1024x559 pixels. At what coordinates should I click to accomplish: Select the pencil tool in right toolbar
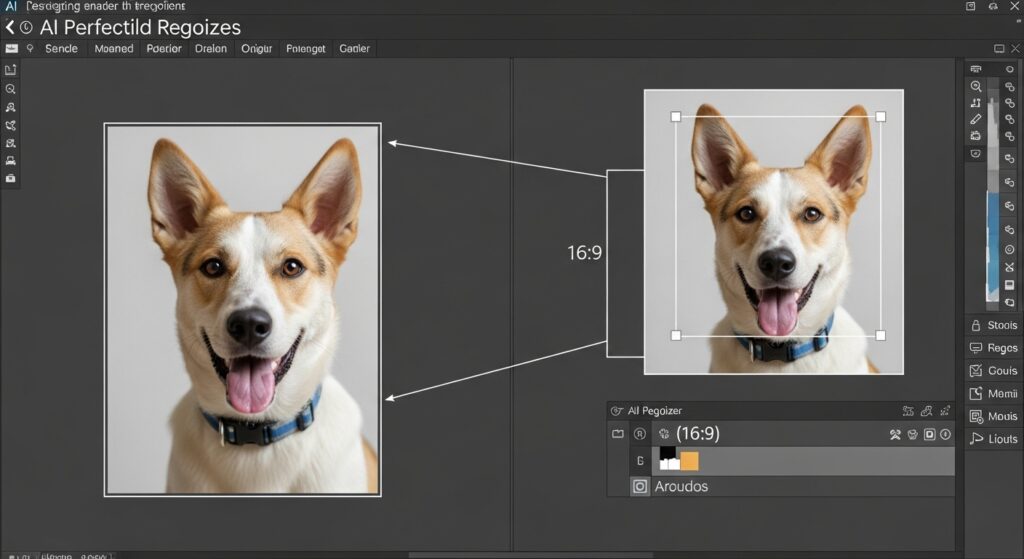coord(976,119)
